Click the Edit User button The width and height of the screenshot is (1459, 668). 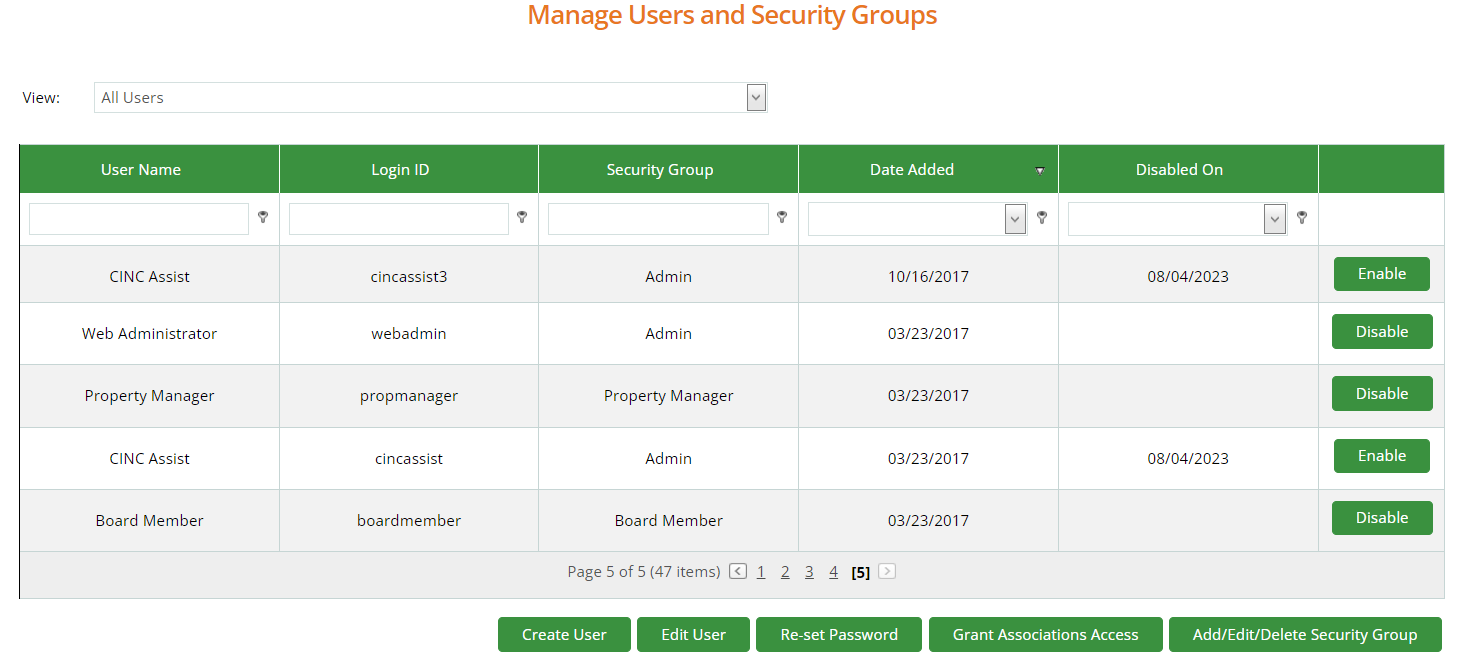(693, 635)
